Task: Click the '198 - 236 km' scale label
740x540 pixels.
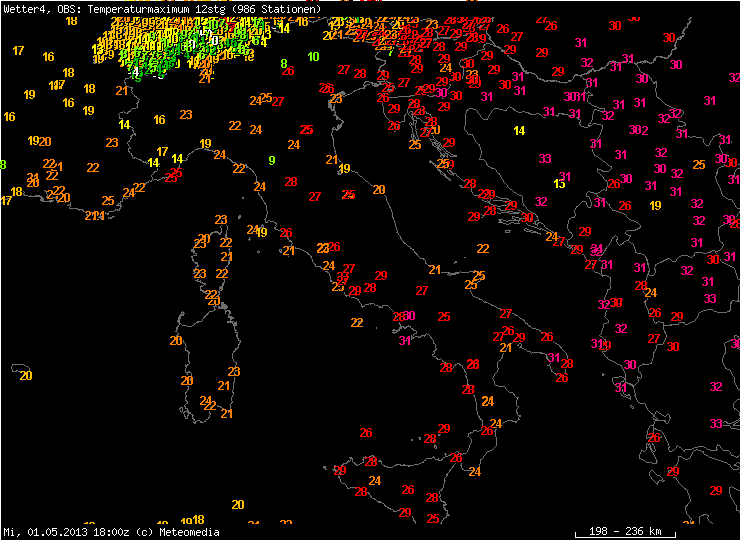Action: pos(625,531)
